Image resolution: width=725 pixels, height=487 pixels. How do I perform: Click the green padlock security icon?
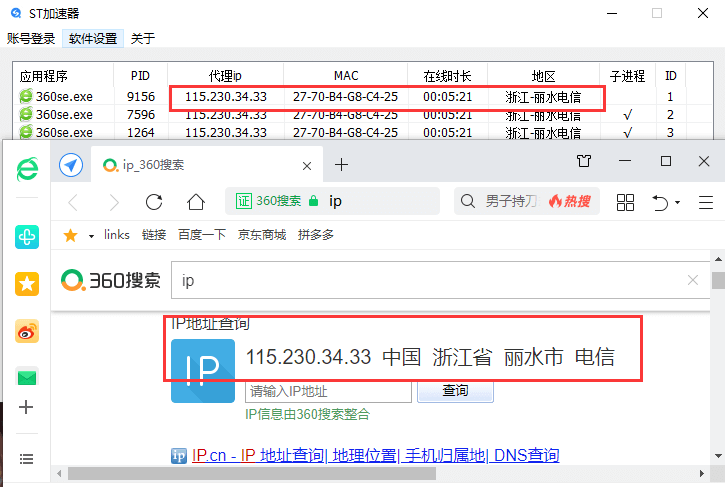pos(313,201)
